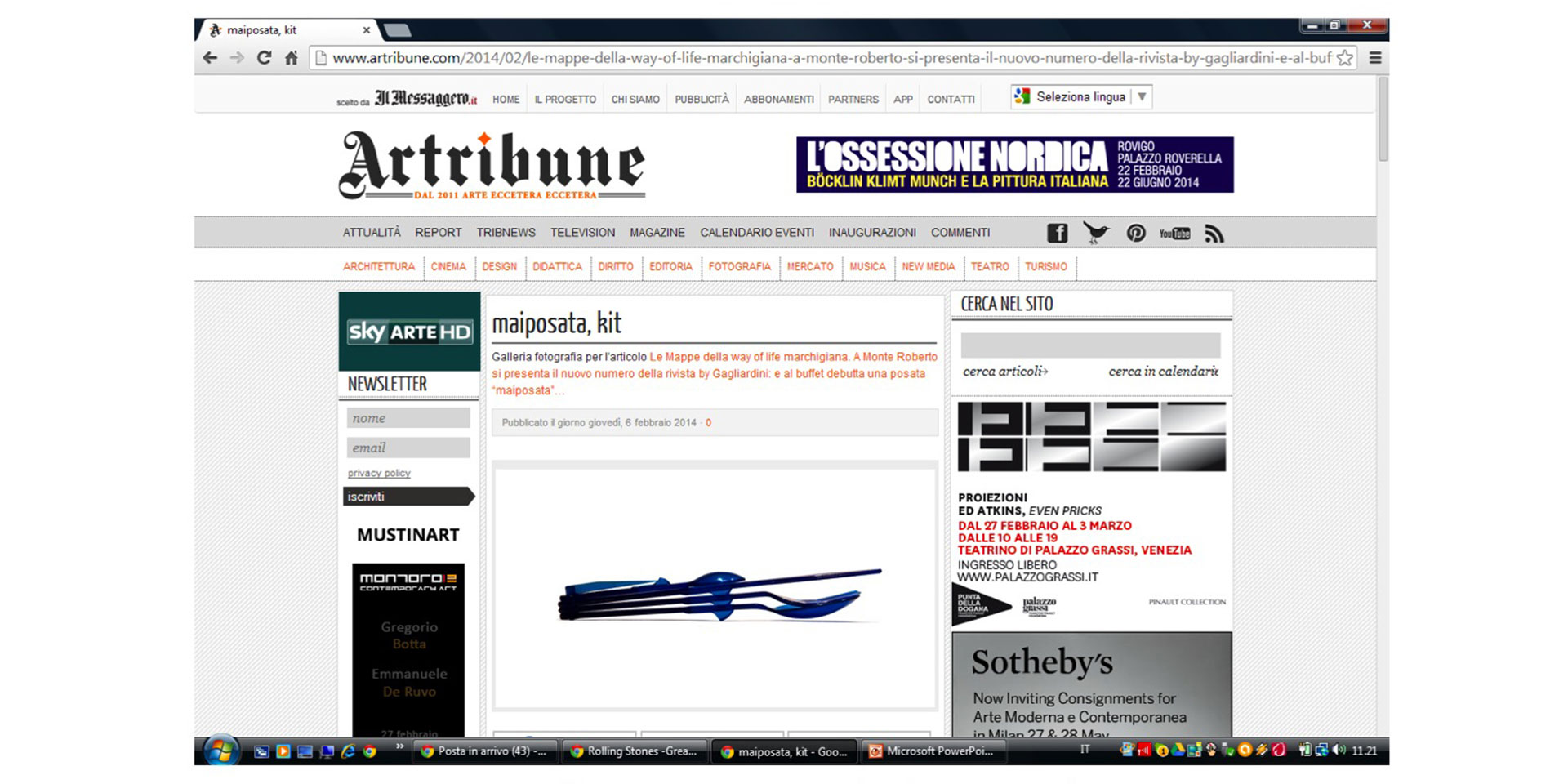Click the network tray icon
This screenshot has width=1568, height=784.
pyautogui.click(x=1321, y=751)
